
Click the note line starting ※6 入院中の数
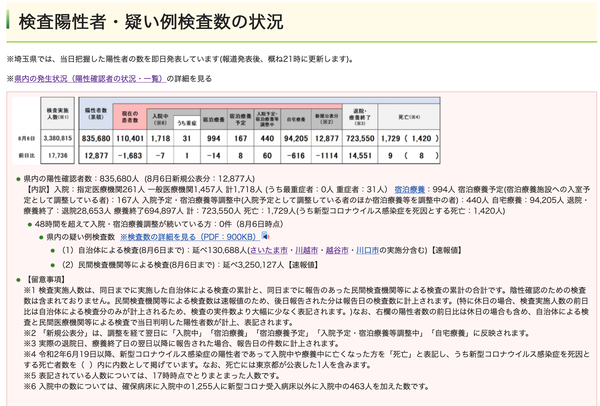[226, 386]
